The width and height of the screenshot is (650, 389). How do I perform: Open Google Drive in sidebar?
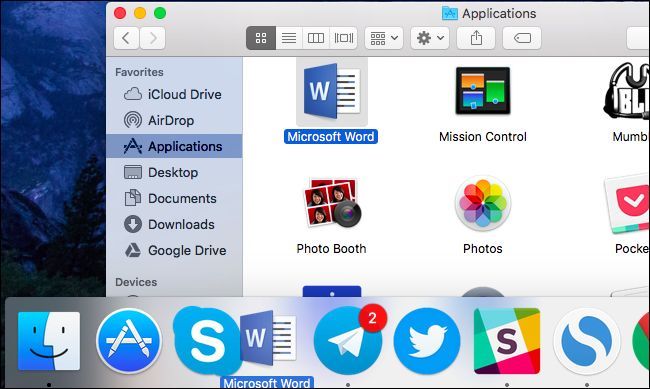point(174,250)
